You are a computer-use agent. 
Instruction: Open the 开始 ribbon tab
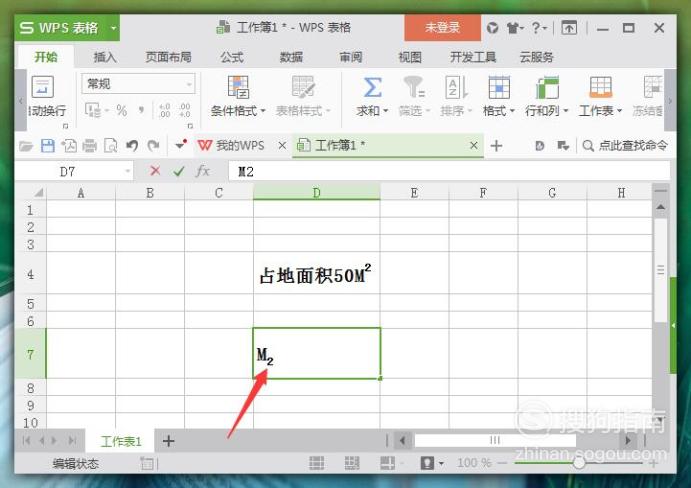click(46, 57)
